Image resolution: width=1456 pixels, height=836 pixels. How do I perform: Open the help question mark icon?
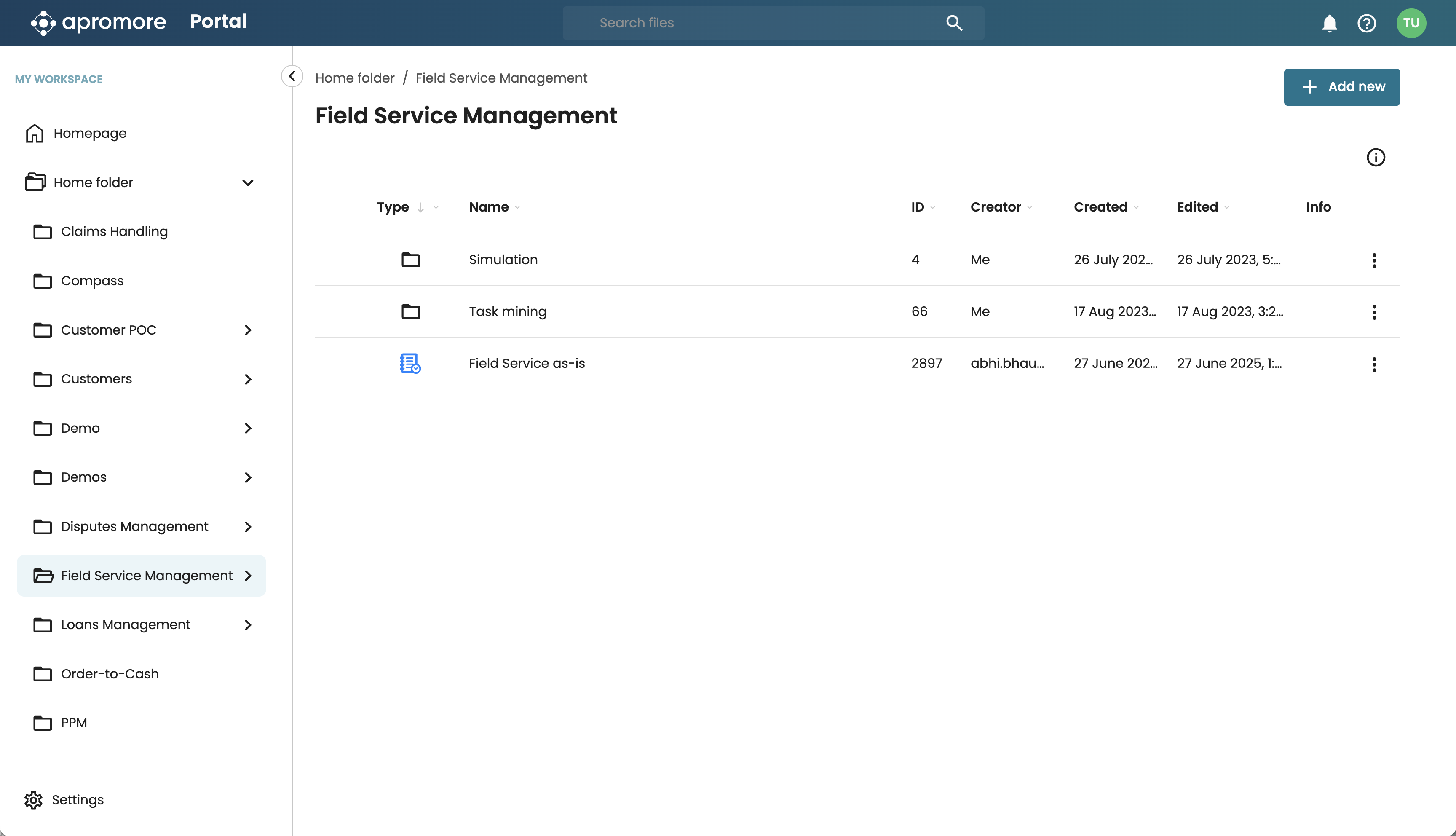pos(1366,23)
